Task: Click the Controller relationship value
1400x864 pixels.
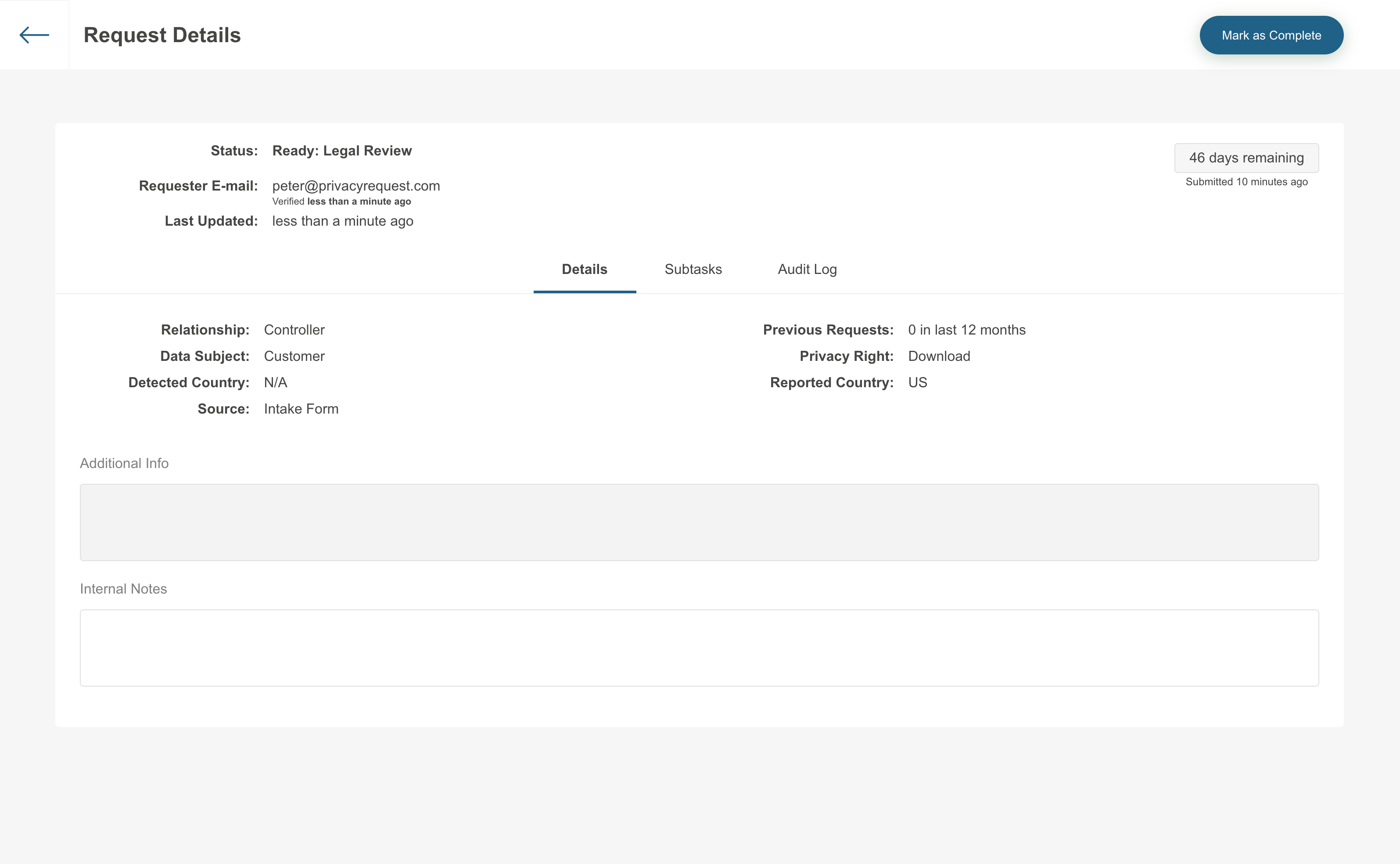Action: click(x=294, y=330)
